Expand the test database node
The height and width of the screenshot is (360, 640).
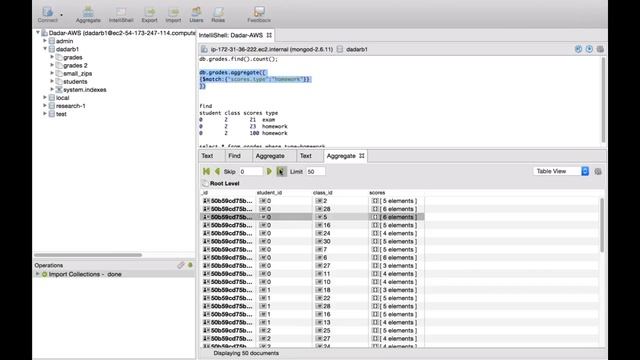click(45, 114)
